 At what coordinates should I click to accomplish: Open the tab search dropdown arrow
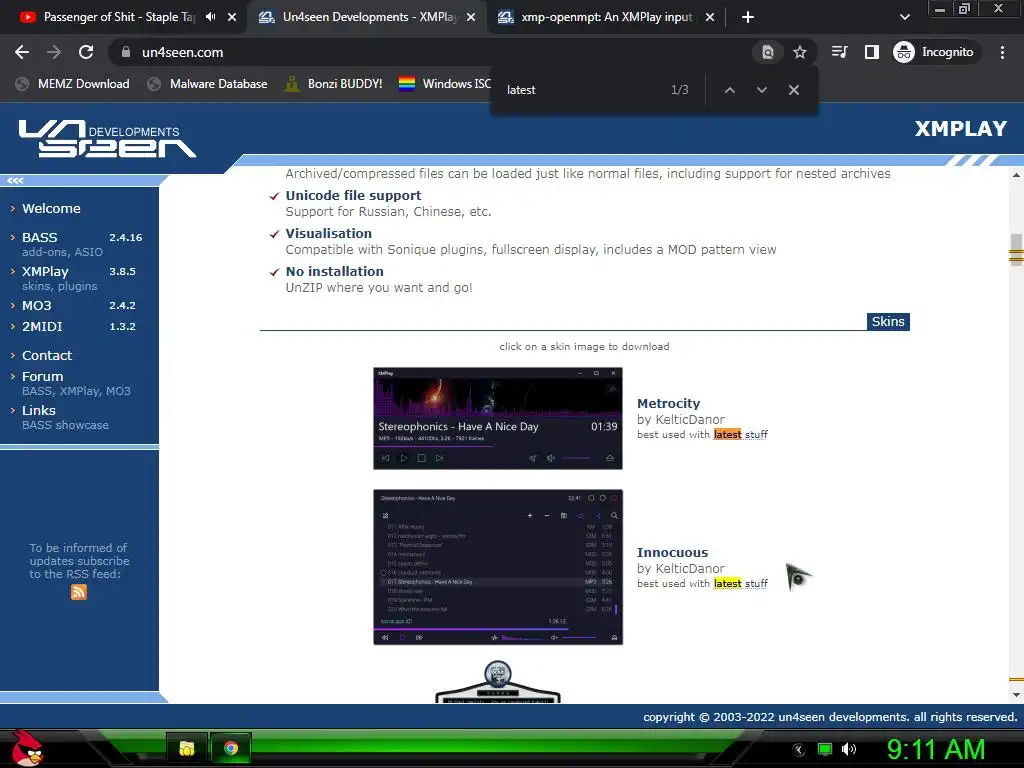click(x=904, y=17)
